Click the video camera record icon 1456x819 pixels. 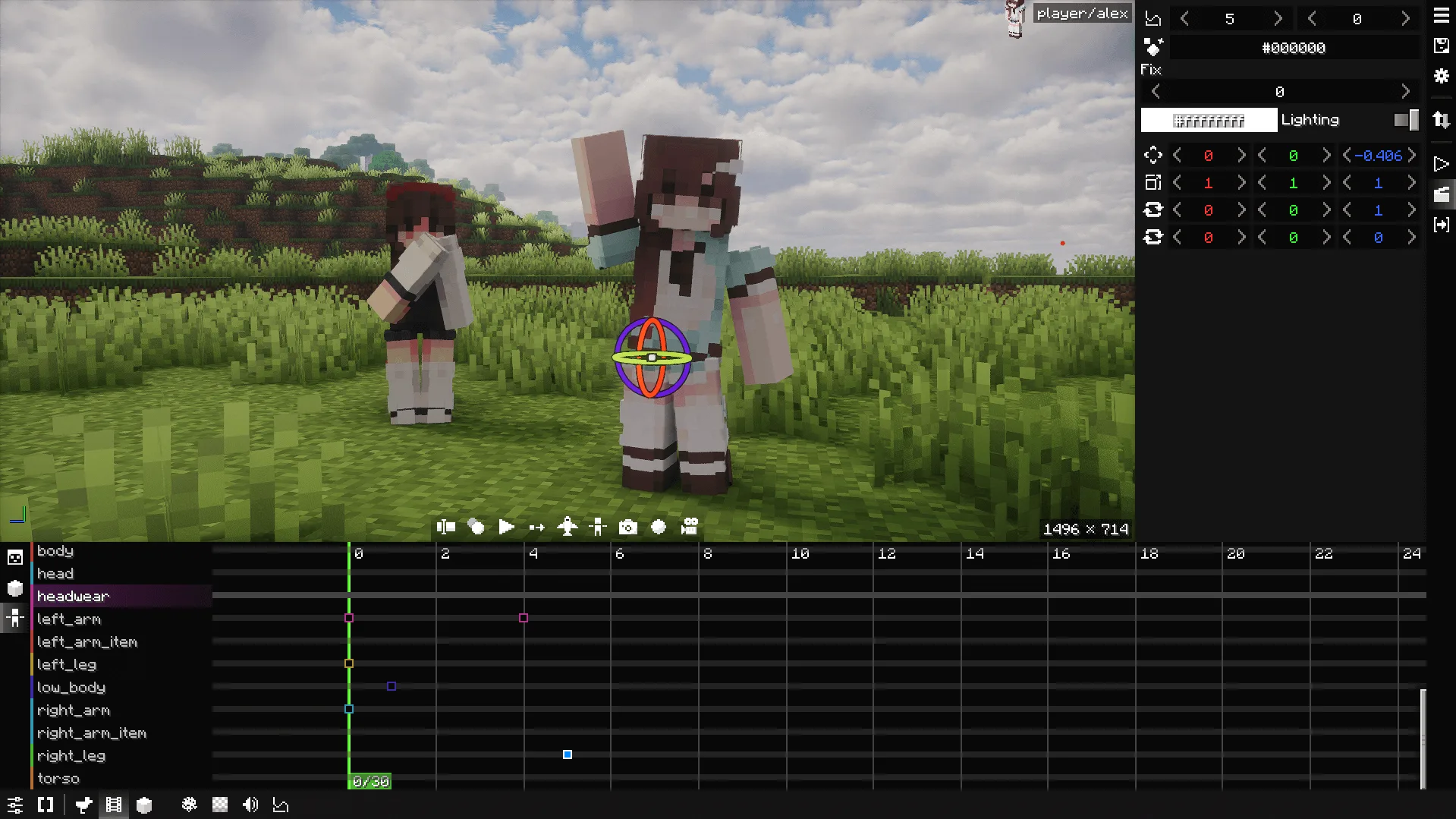(689, 527)
